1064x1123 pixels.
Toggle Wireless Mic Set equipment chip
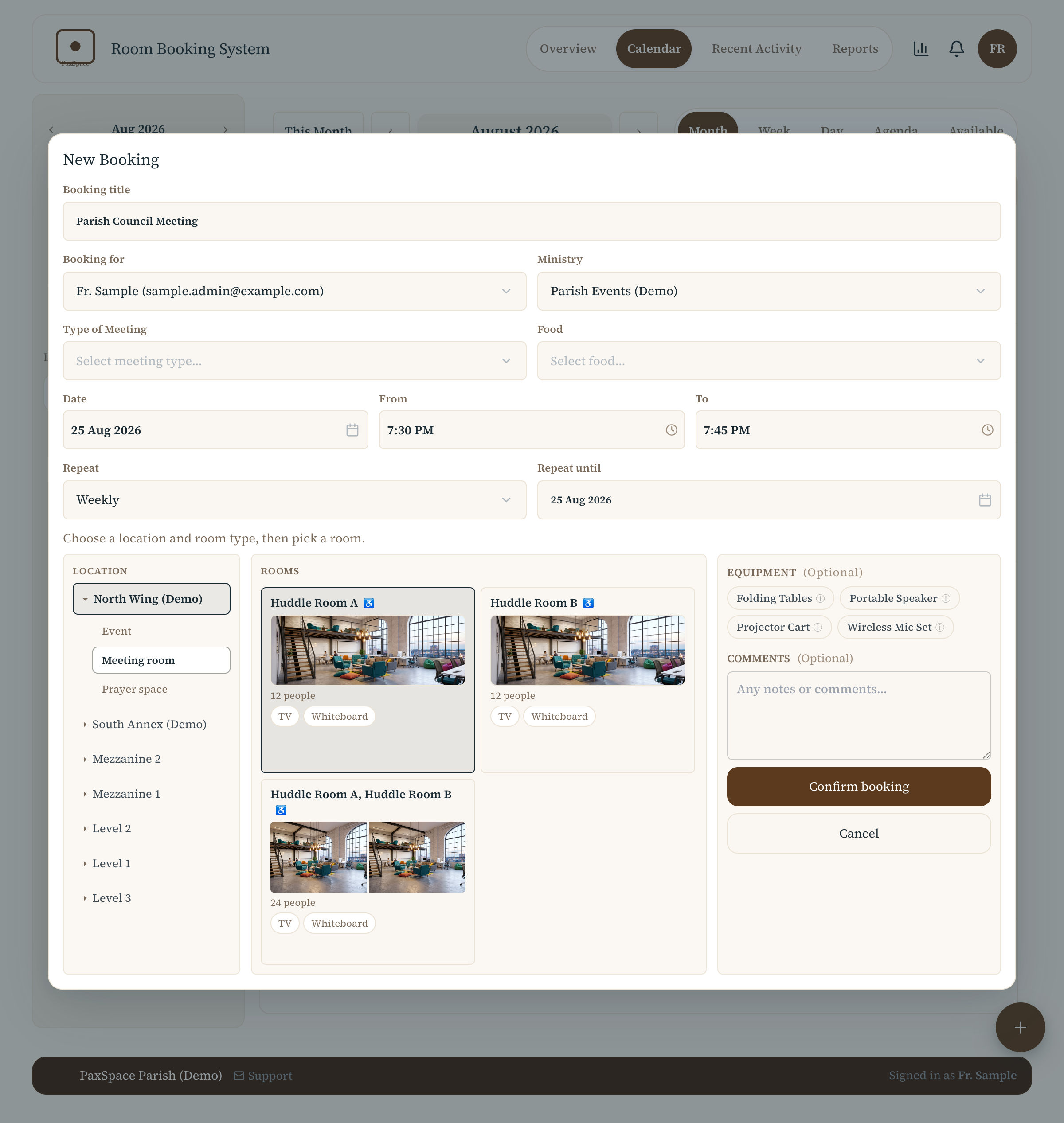[895, 627]
